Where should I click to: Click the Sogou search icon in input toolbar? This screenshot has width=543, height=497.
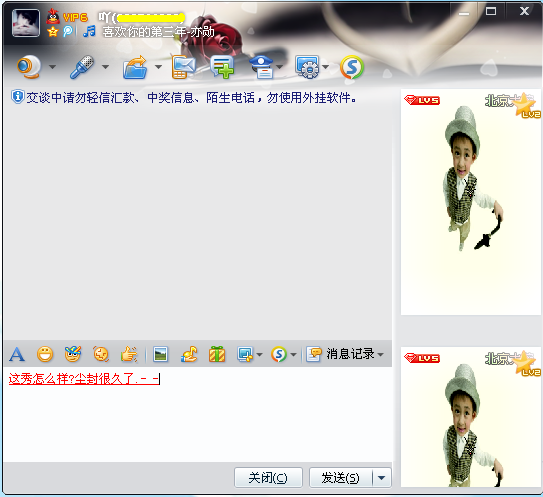(x=279, y=354)
